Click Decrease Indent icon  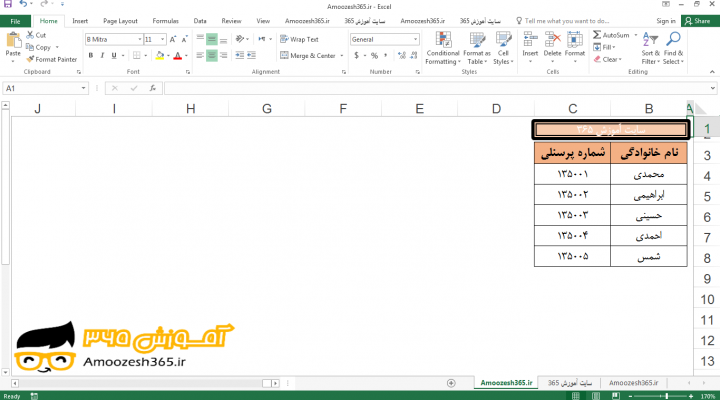point(240,55)
